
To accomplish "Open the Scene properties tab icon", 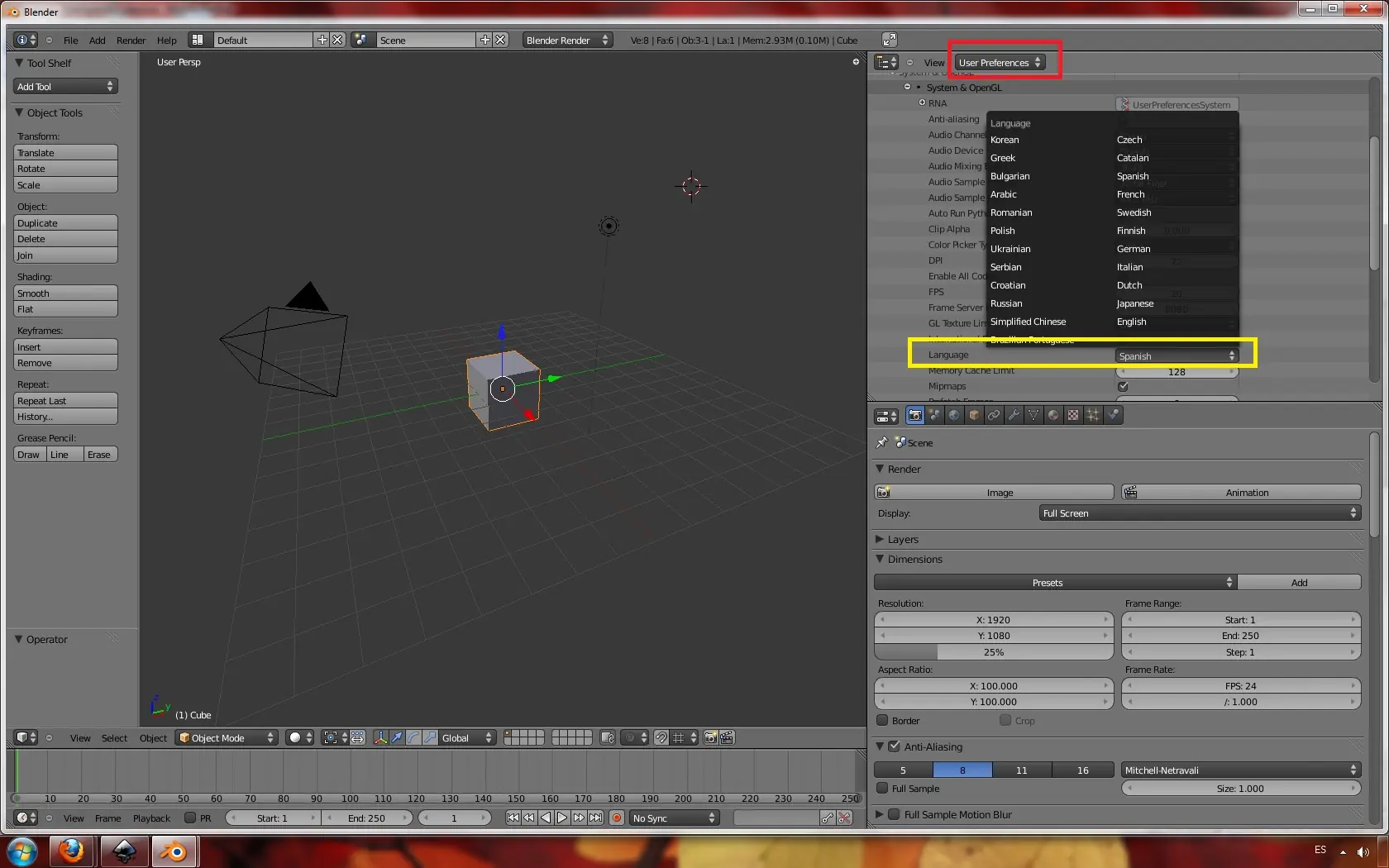I will pos(934,415).
